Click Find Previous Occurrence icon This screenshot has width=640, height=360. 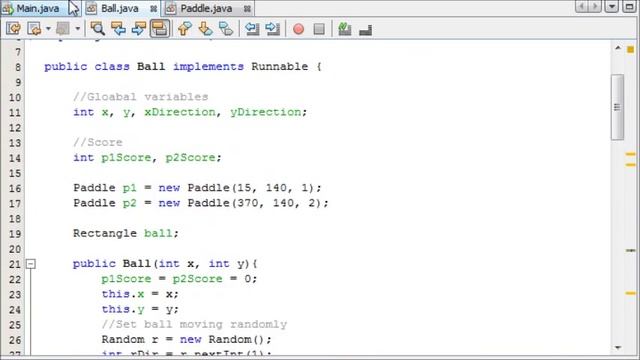click(x=118, y=29)
